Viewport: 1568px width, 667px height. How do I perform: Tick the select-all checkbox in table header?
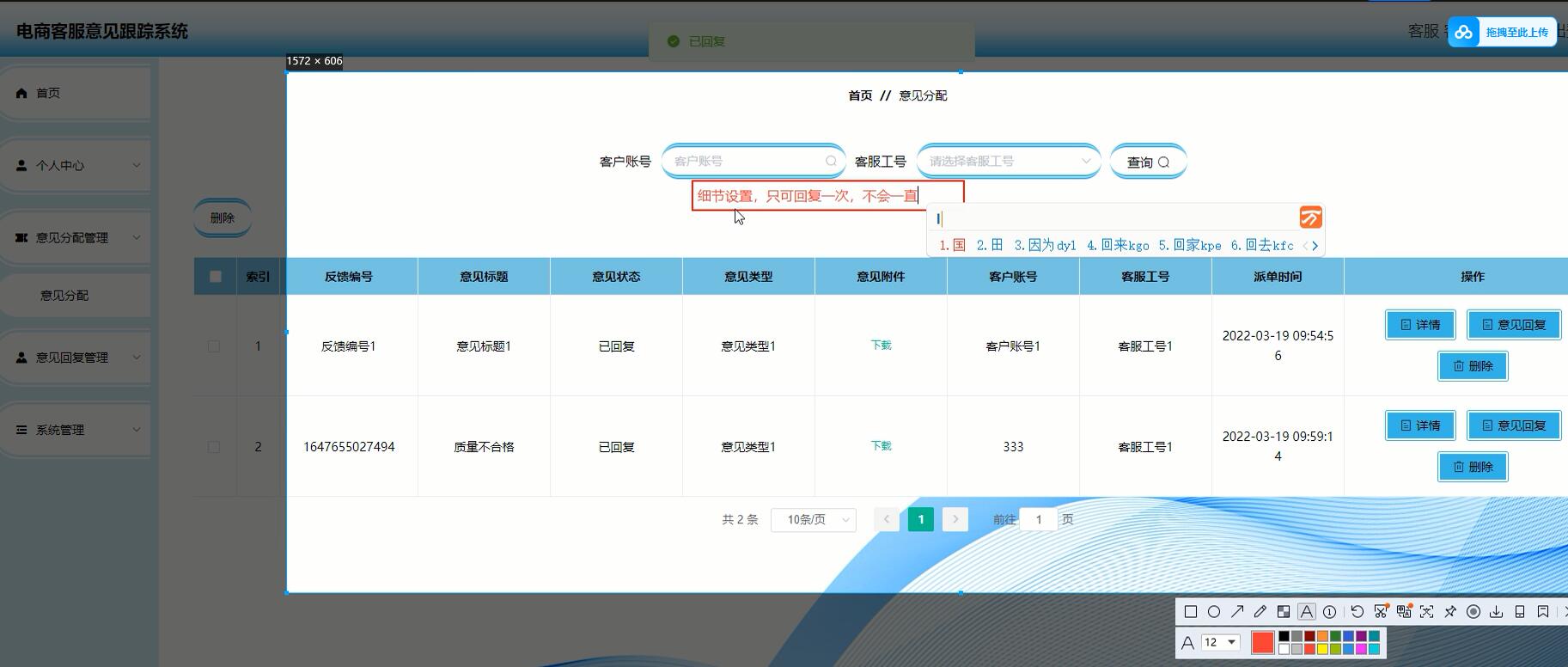coord(216,277)
